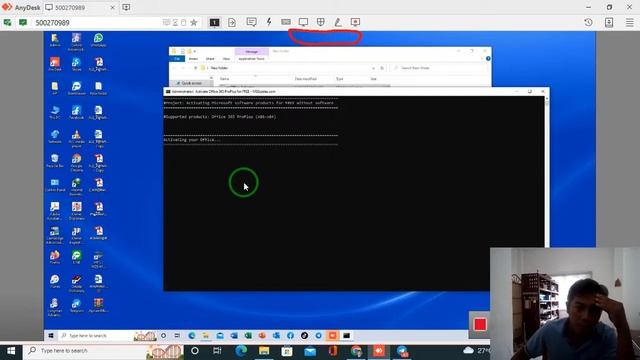Select the whiteboard pen icon
The height and width of the screenshot is (360, 640).
coord(338,22)
